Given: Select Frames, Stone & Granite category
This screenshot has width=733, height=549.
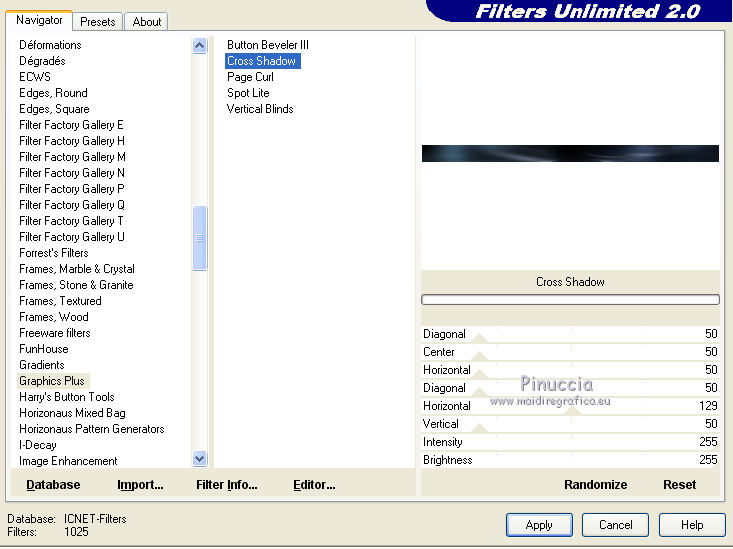Looking at the screenshot, I should tap(76, 285).
